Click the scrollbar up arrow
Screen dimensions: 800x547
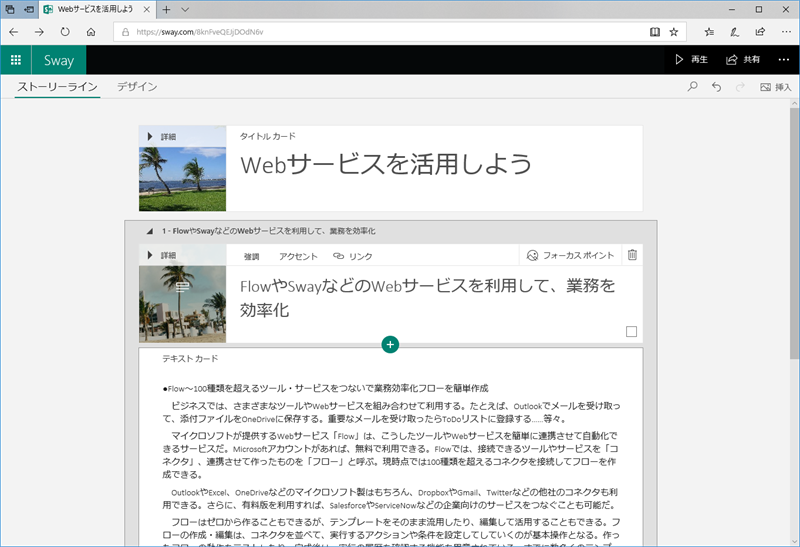(x=795, y=104)
